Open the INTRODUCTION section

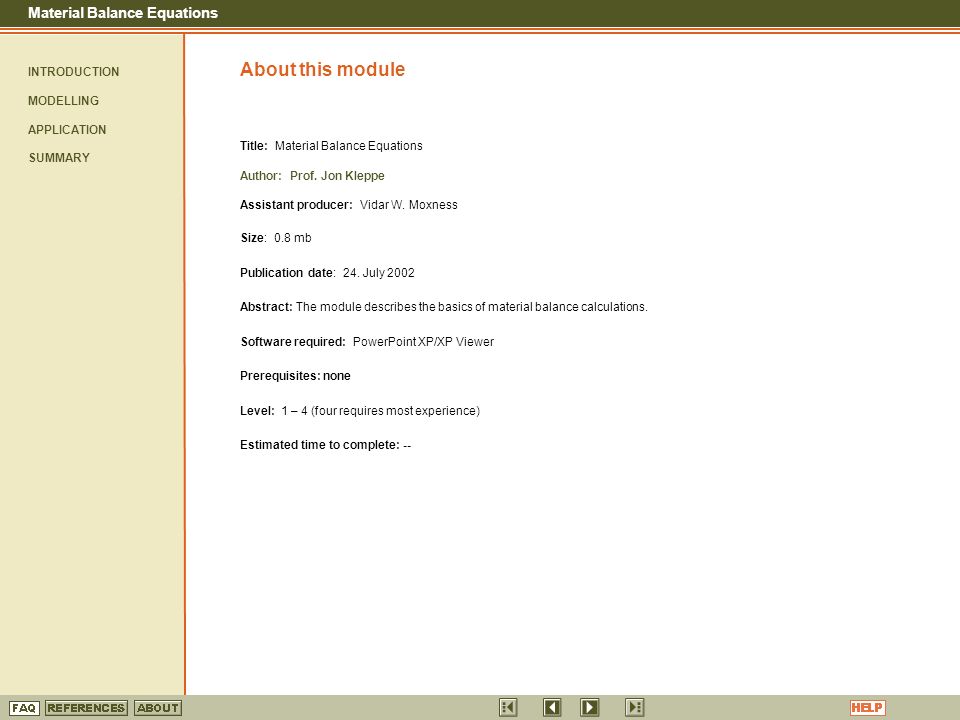(x=73, y=72)
